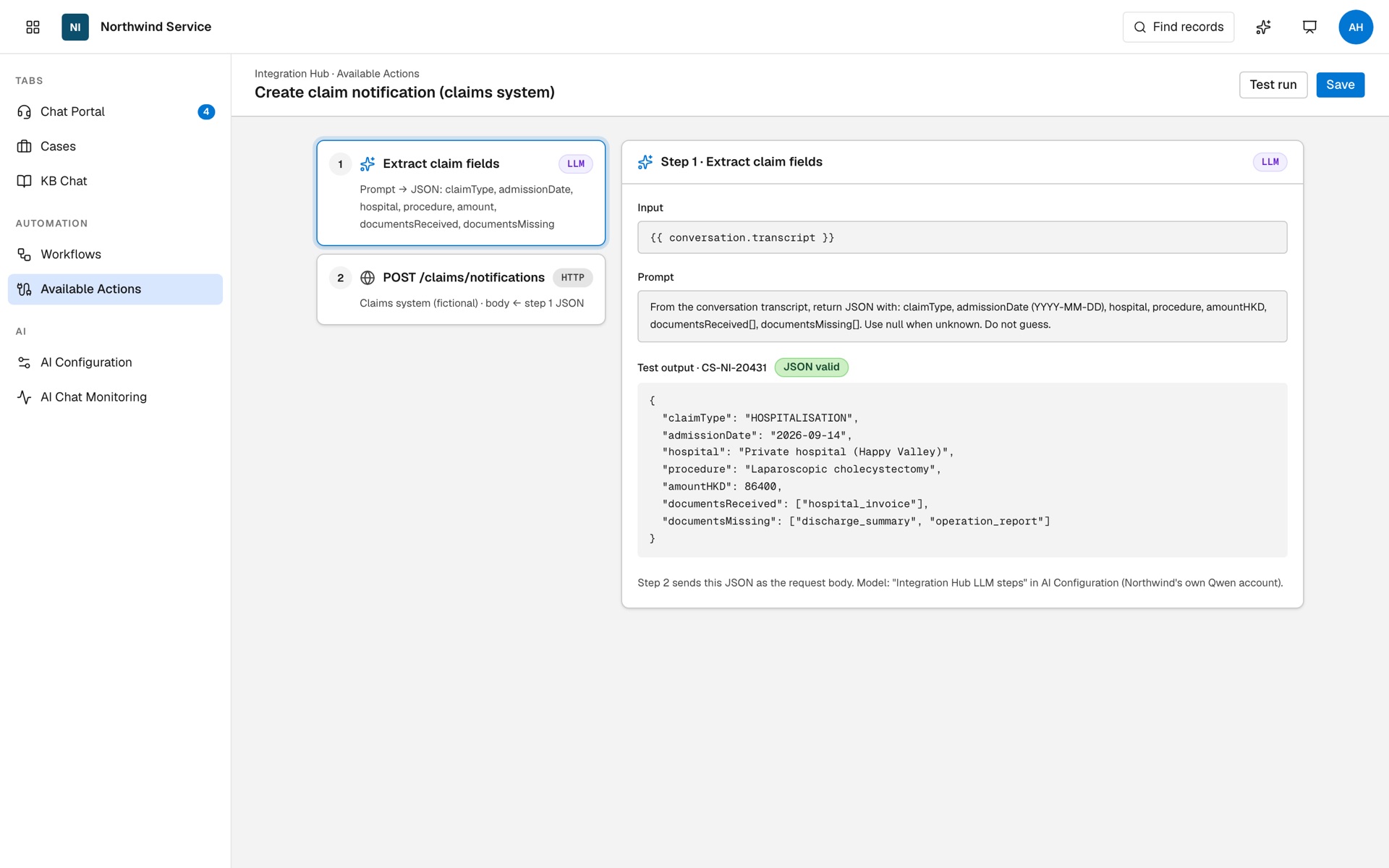Click the sparkle icon in Step 1 panel header
The width and height of the screenshot is (1389, 868).
click(x=645, y=162)
